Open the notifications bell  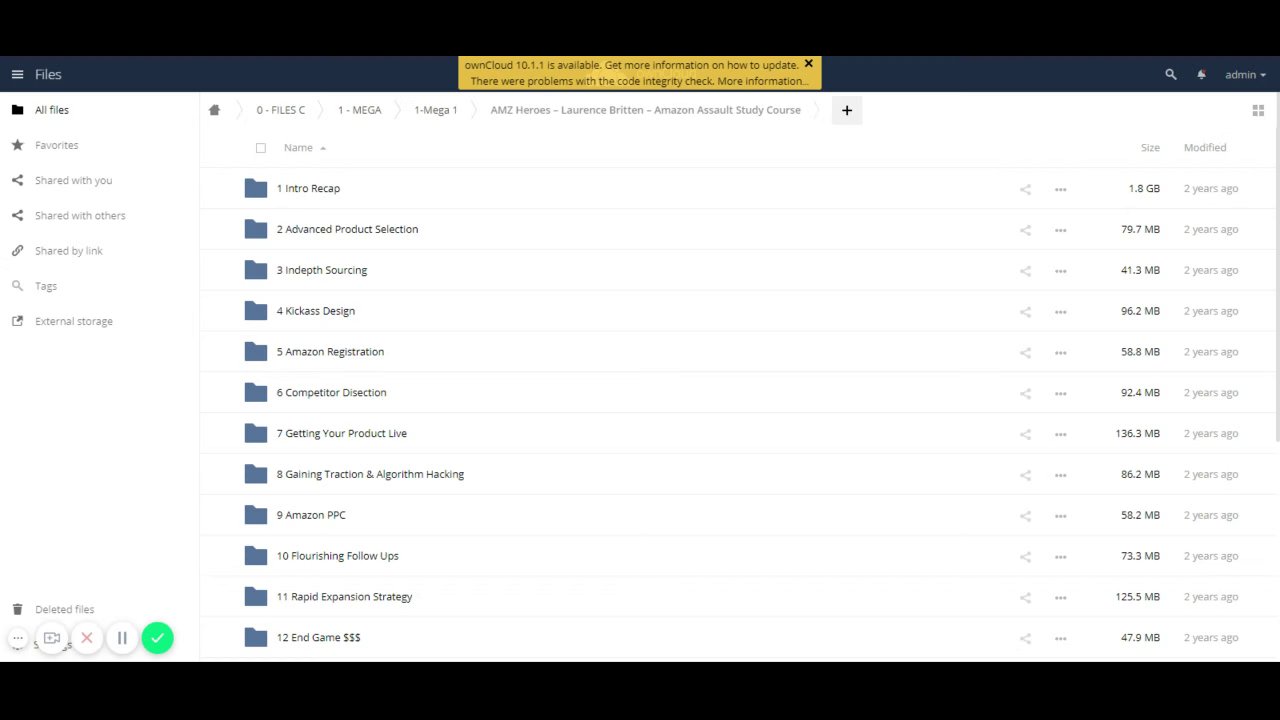point(1201,75)
